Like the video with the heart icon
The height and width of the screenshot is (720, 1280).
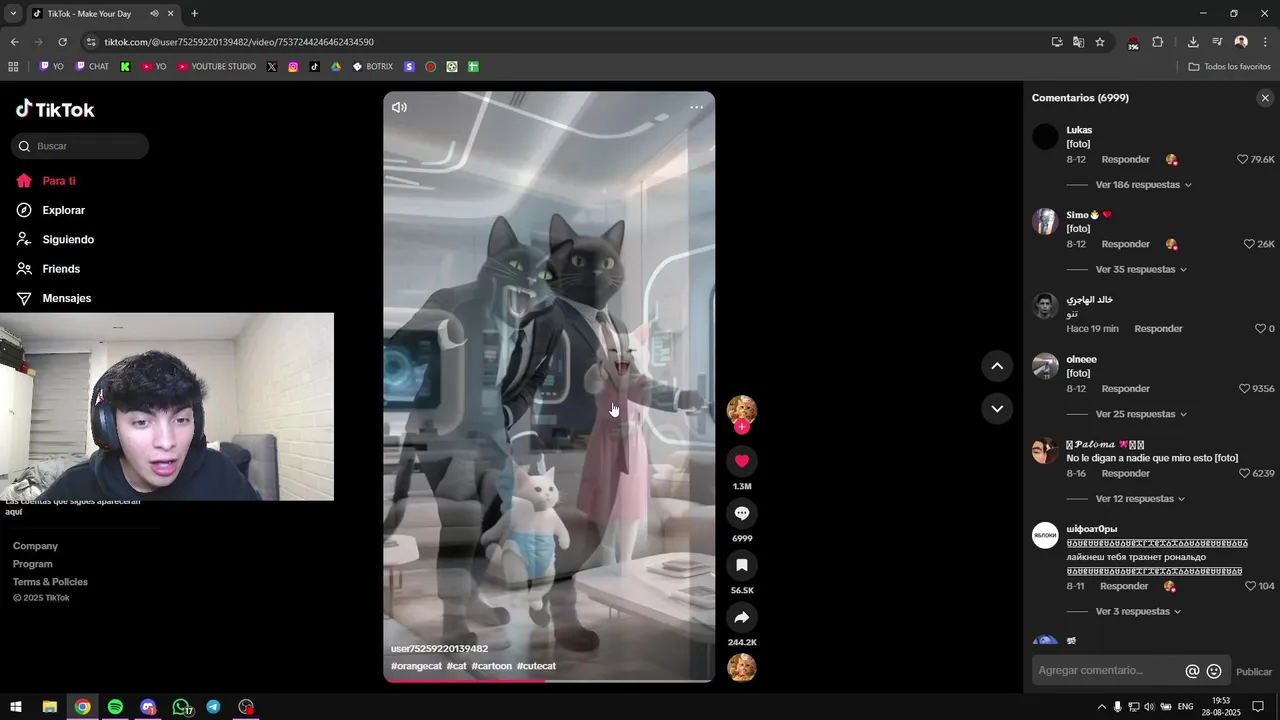[742, 461]
